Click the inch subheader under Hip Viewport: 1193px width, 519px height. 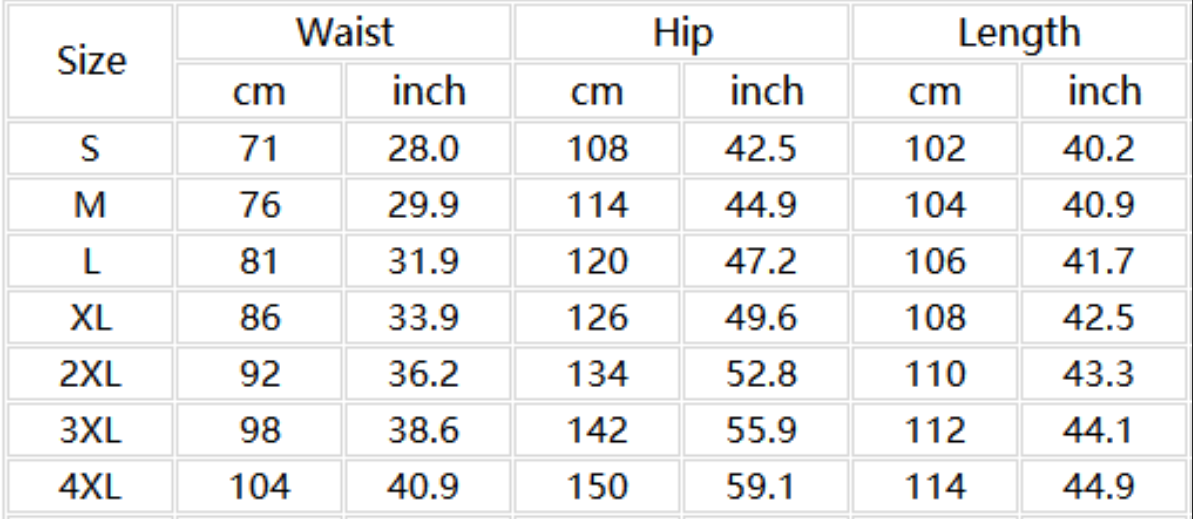pos(766,92)
